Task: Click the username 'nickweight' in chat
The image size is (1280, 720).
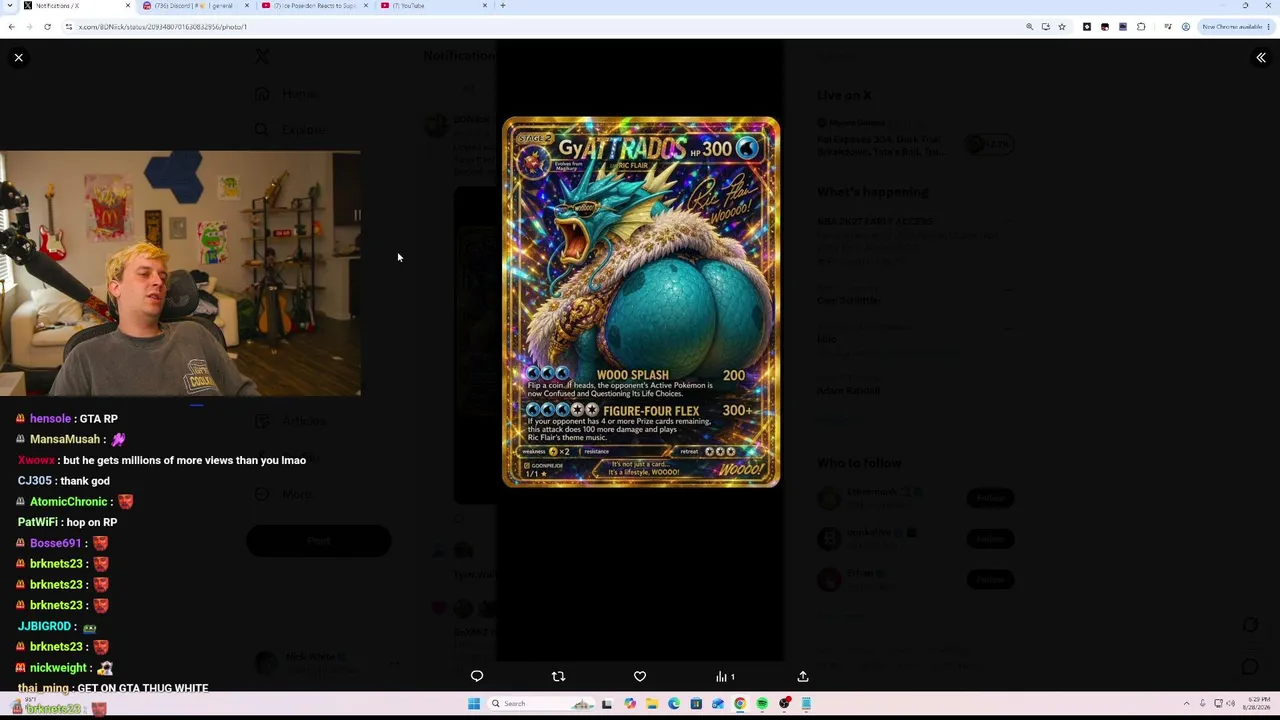Action: [58, 668]
